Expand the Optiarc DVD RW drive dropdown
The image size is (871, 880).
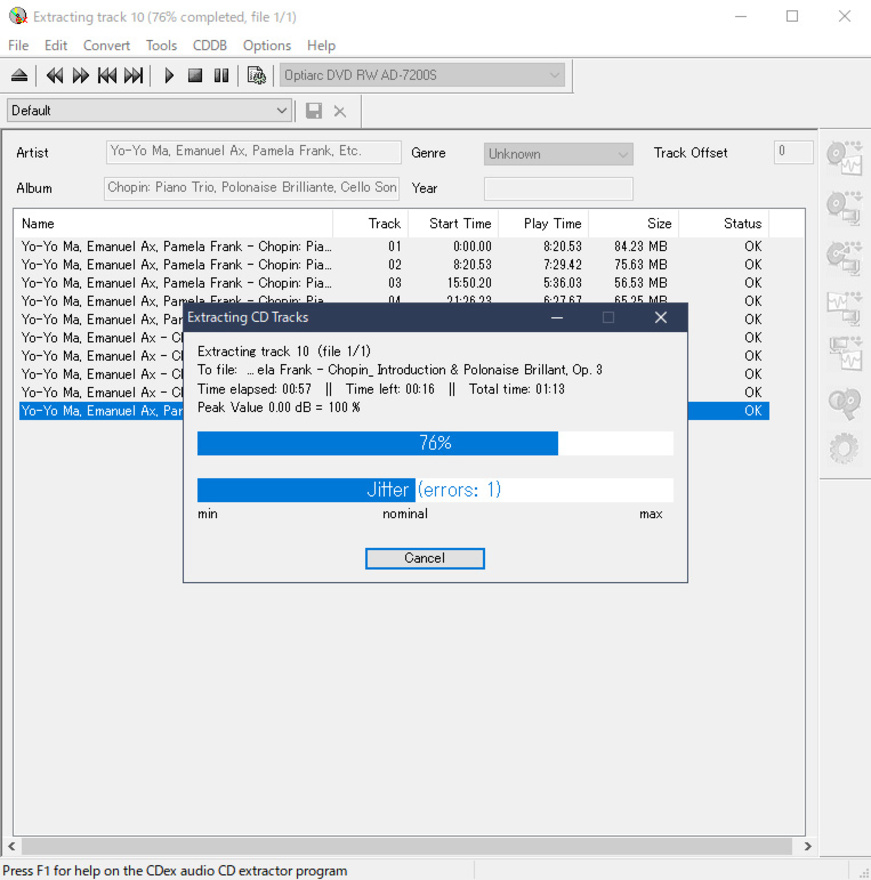pyautogui.click(x=554, y=75)
